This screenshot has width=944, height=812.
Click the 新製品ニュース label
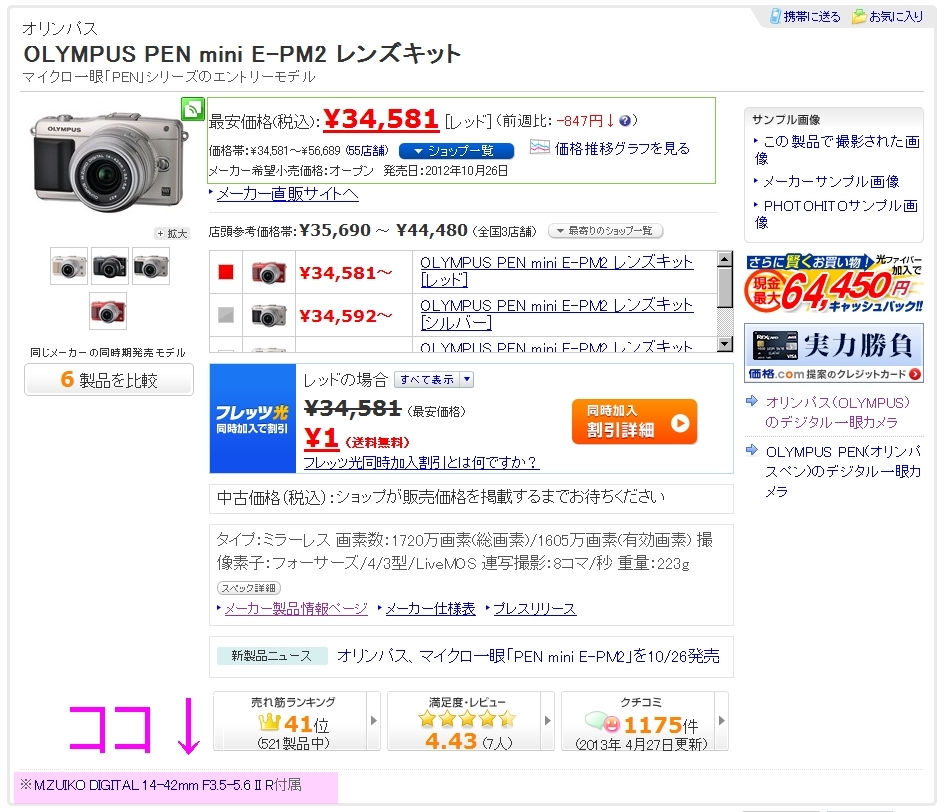point(272,655)
